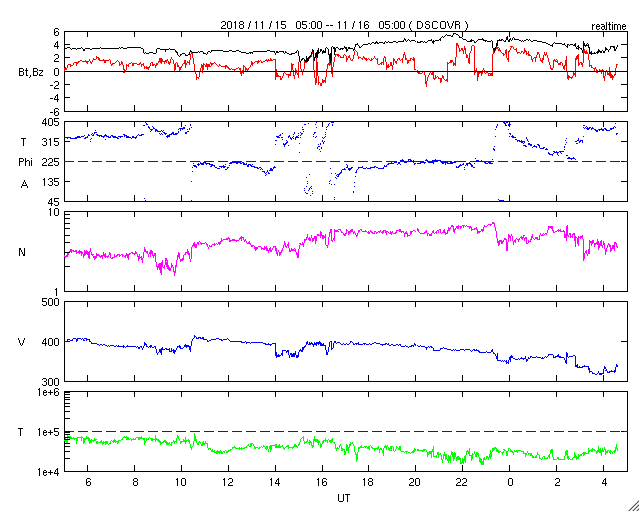Click the "-6" tick on Bt,Bz axis

[54, 111]
